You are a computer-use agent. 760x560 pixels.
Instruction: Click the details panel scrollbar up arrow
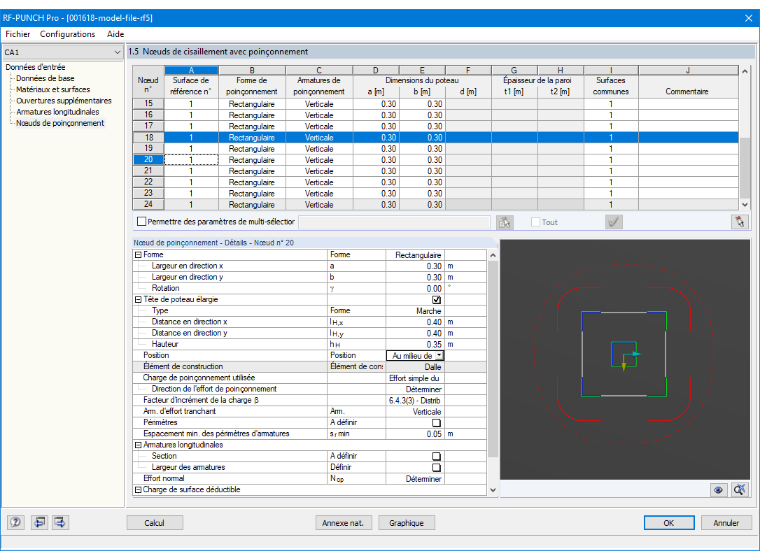click(x=492, y=255)
